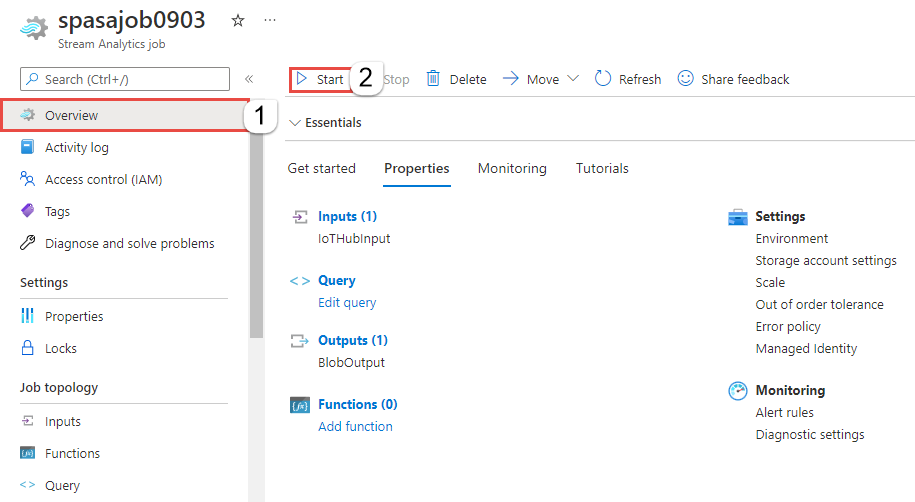The height and width of the screenshot is (502, 915).
Task: Click the Query heading link
Action: 337,280
